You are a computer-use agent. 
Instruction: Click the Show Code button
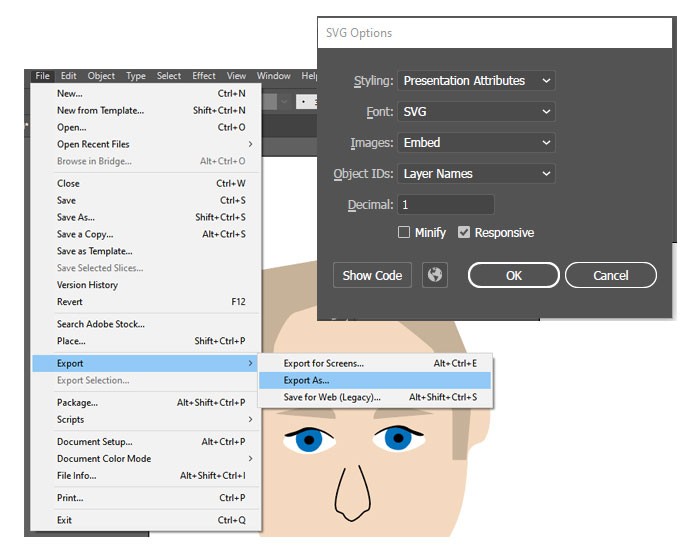372,275
